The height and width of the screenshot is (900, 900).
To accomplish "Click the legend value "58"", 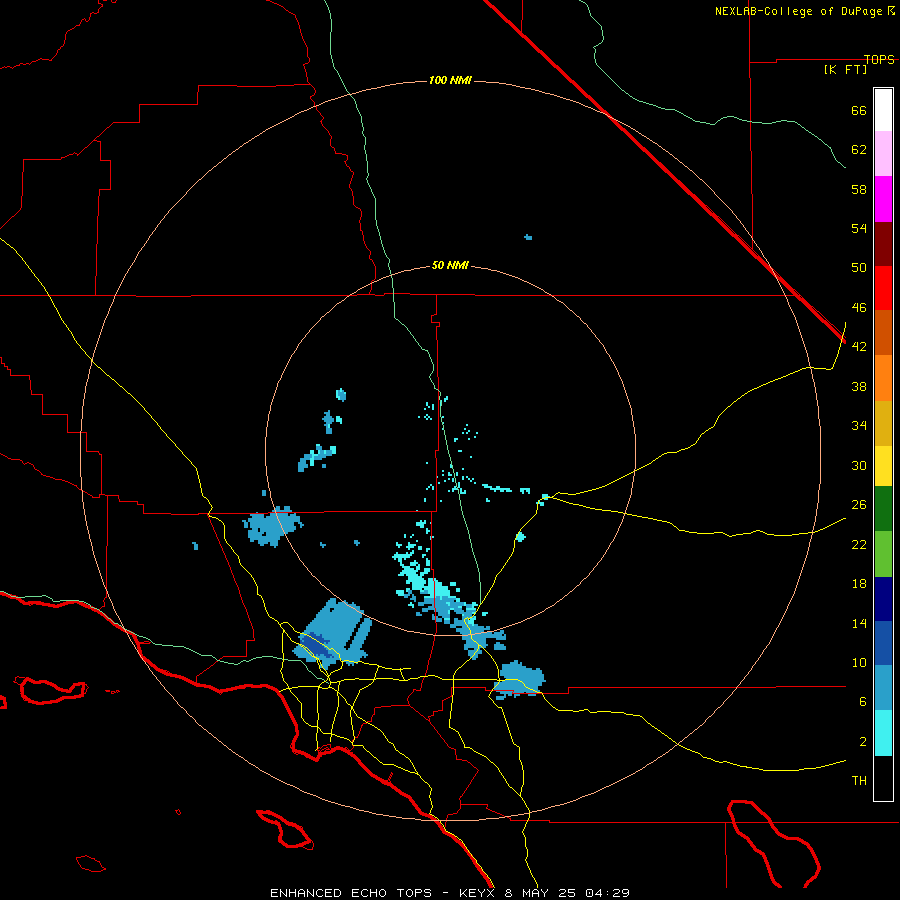I will click(x=859, y=189).
